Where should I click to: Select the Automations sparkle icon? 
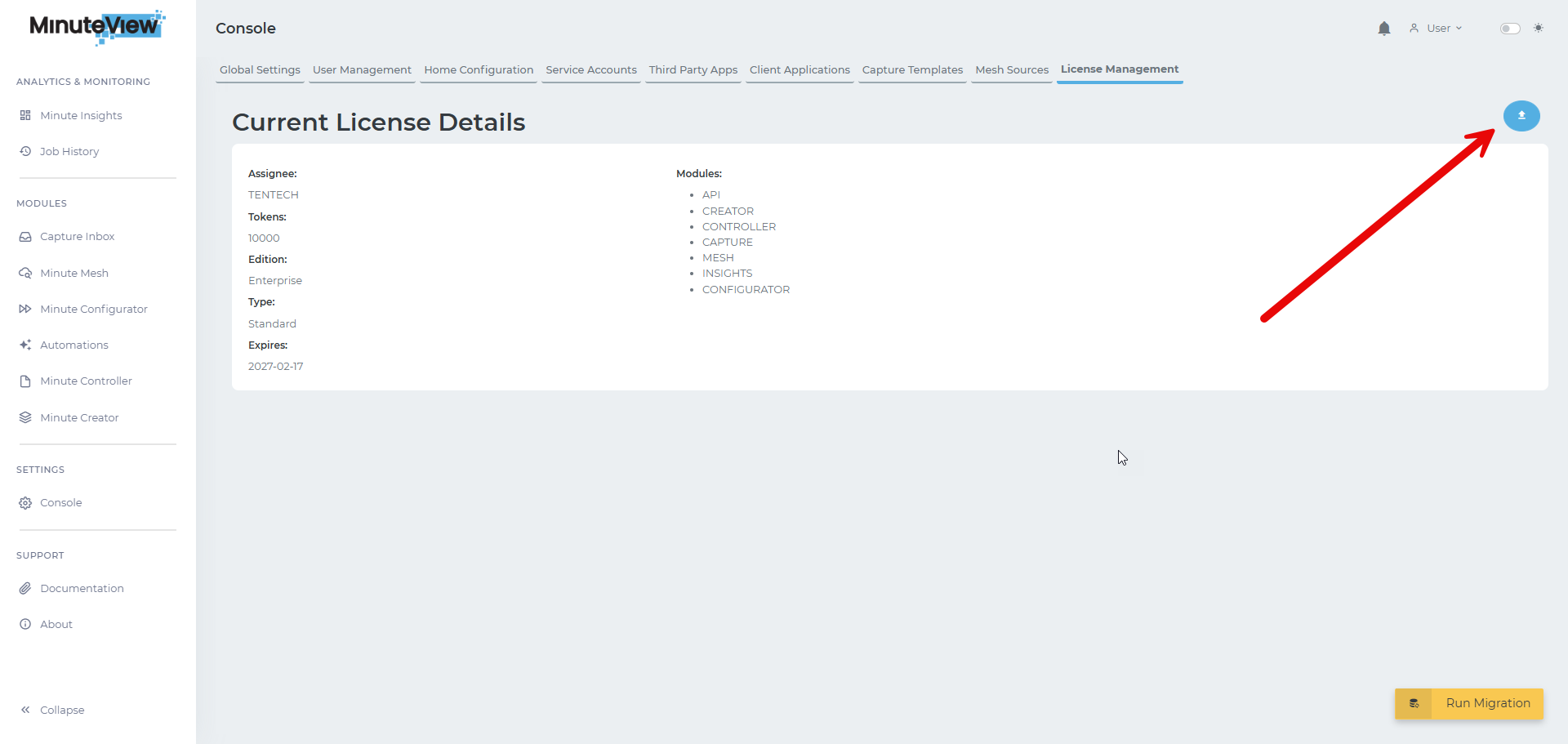25,345
